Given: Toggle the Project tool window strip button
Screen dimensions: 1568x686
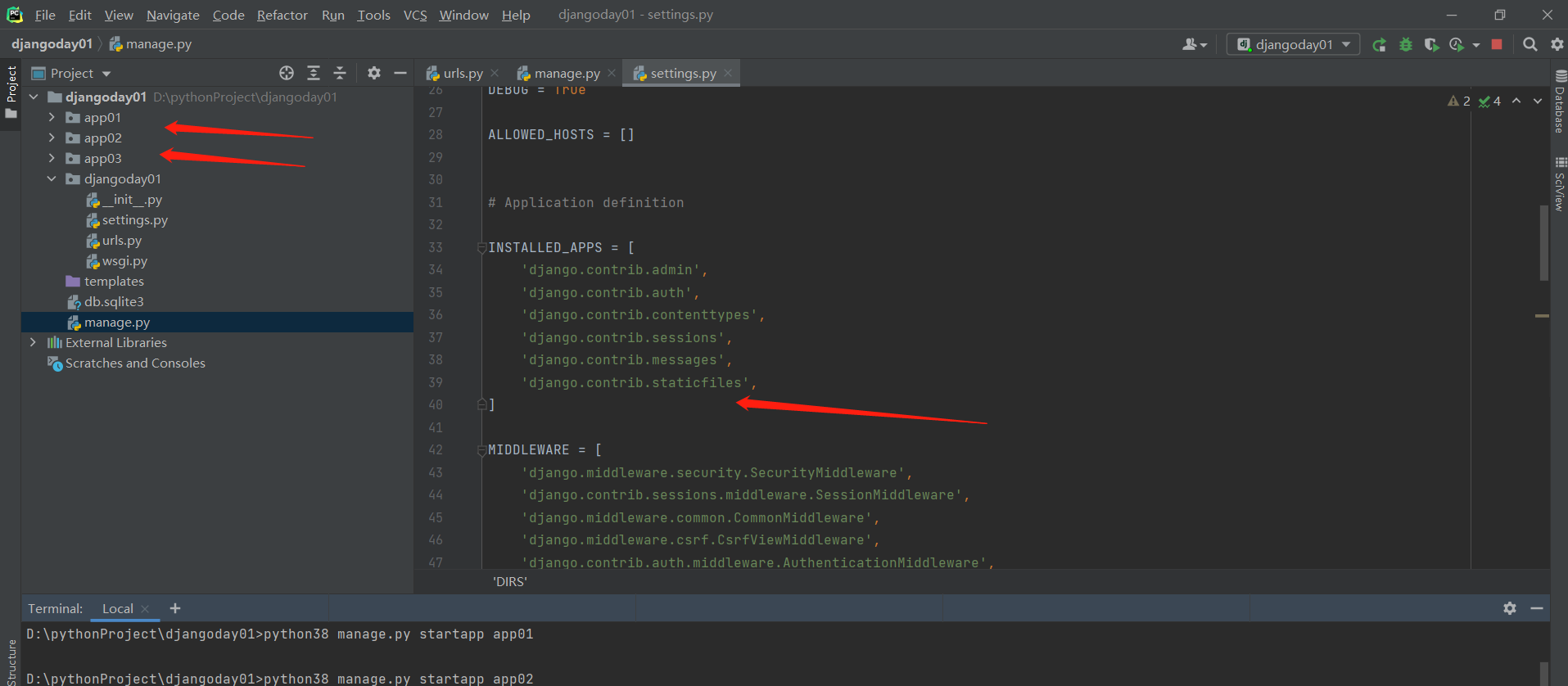Looking at the screenshot, I should coord(11,92).
